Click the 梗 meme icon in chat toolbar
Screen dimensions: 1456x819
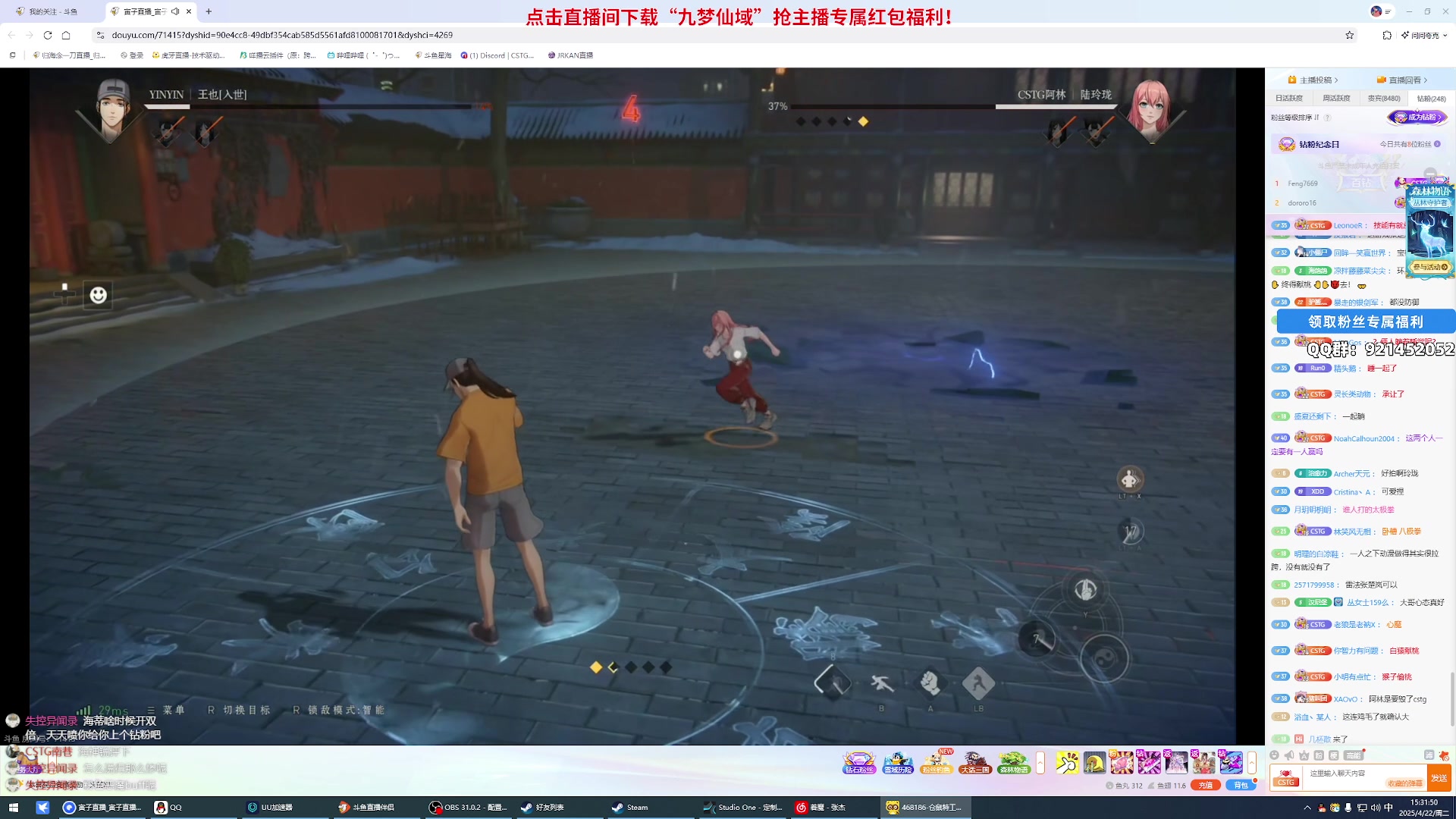click(x=1334, y=755)
